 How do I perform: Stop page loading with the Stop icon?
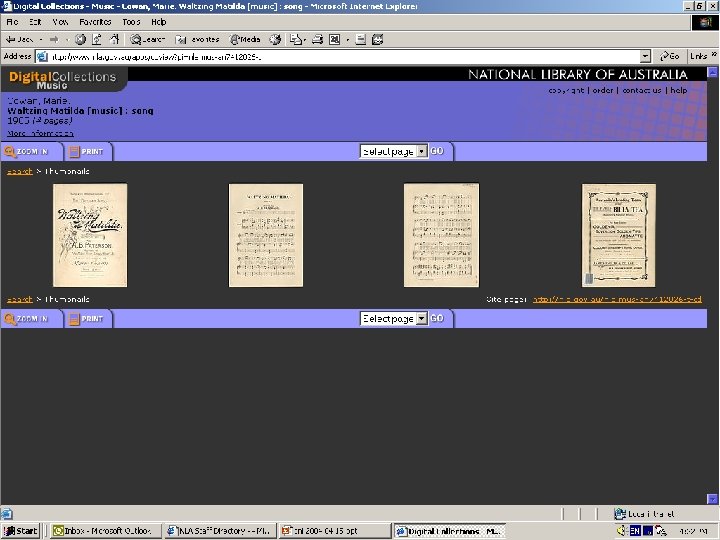point(80,39)
